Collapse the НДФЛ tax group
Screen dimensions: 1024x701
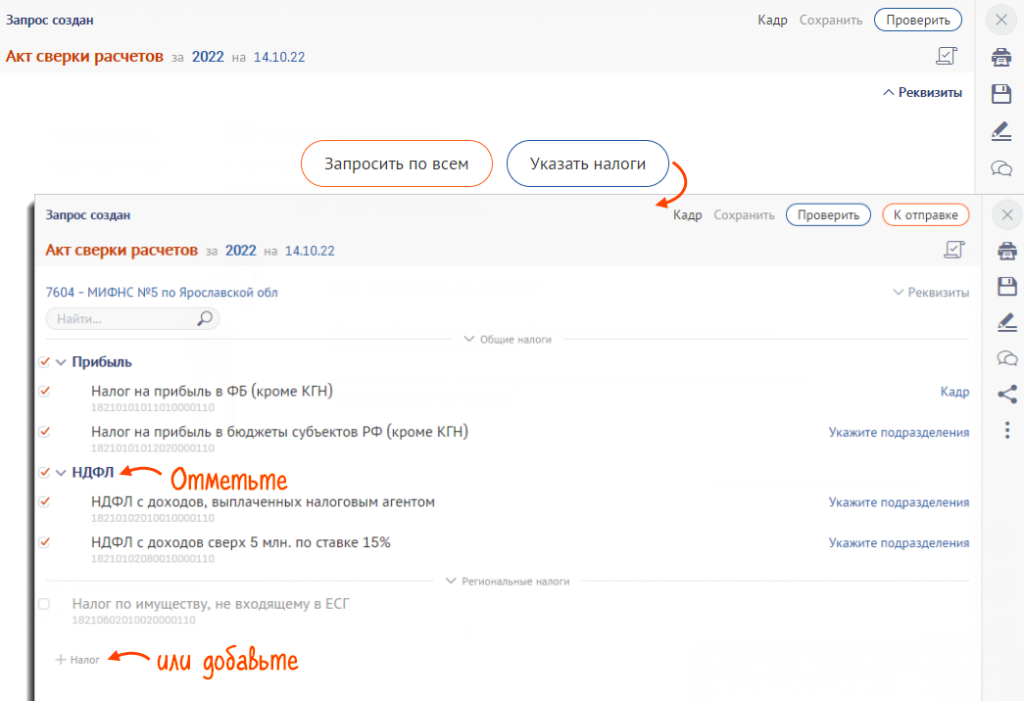pyautogui.click(x=61, y=472)
